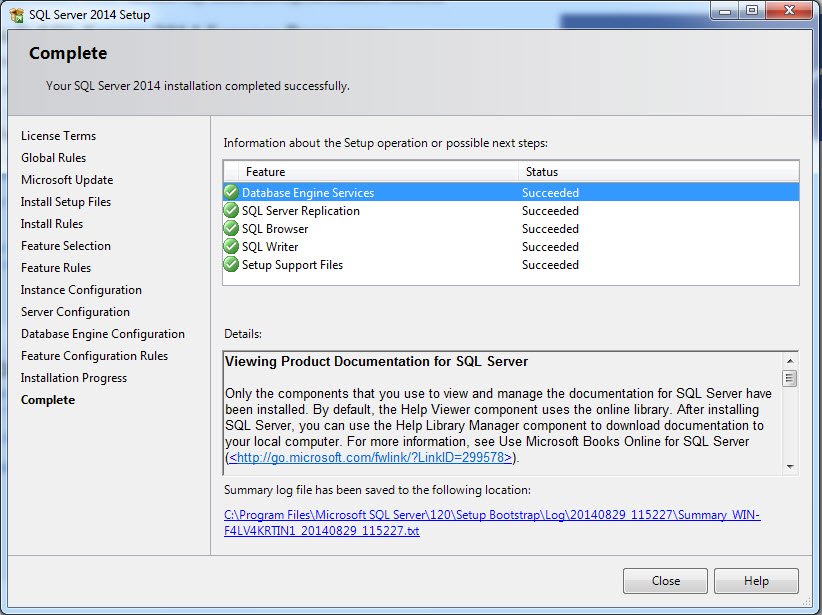The width and height of the screenshot is (822, 615).
Task: Click green check icon beside SQL Writer
Action: coord(231,246)
